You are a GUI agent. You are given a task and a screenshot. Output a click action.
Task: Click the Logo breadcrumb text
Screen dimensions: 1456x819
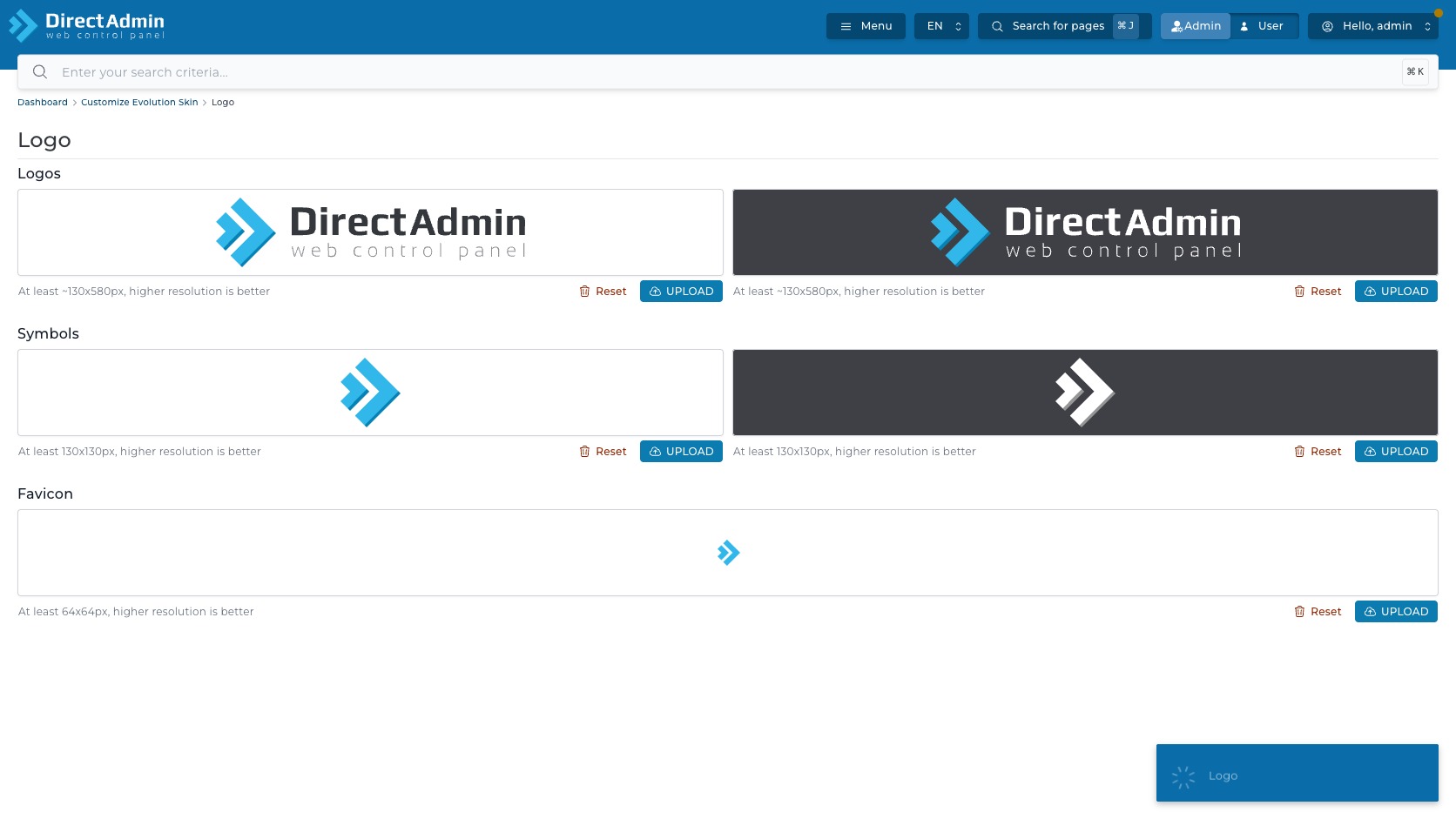pos(223,102)
